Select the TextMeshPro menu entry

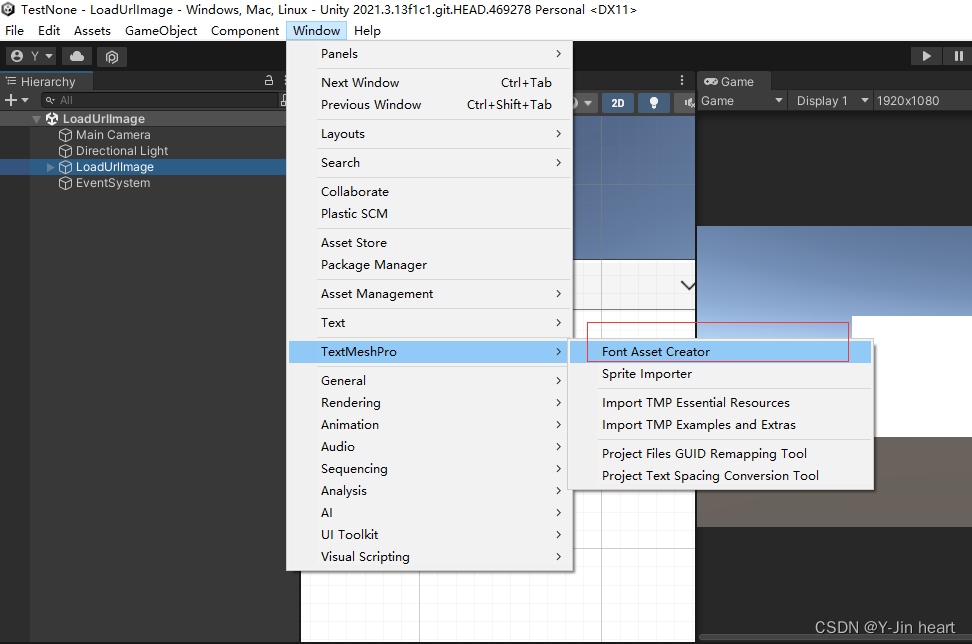coord(429,351)
